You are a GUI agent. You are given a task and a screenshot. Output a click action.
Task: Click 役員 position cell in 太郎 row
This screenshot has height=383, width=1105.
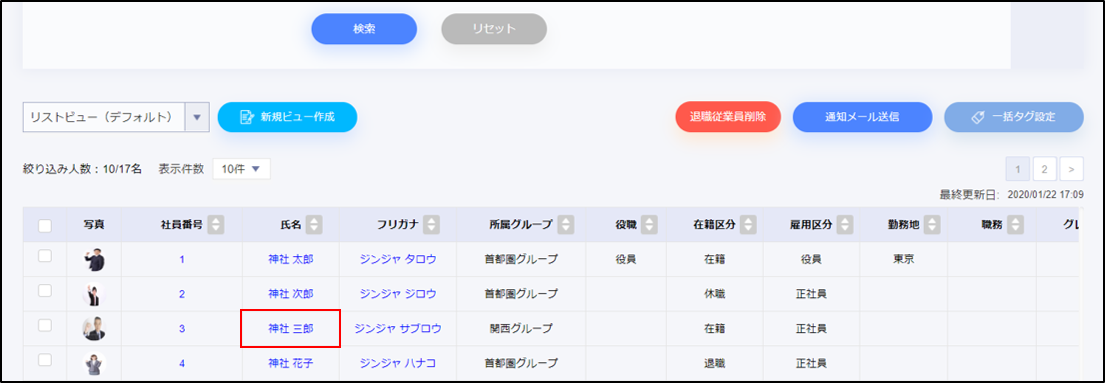(x=626, y=260)
